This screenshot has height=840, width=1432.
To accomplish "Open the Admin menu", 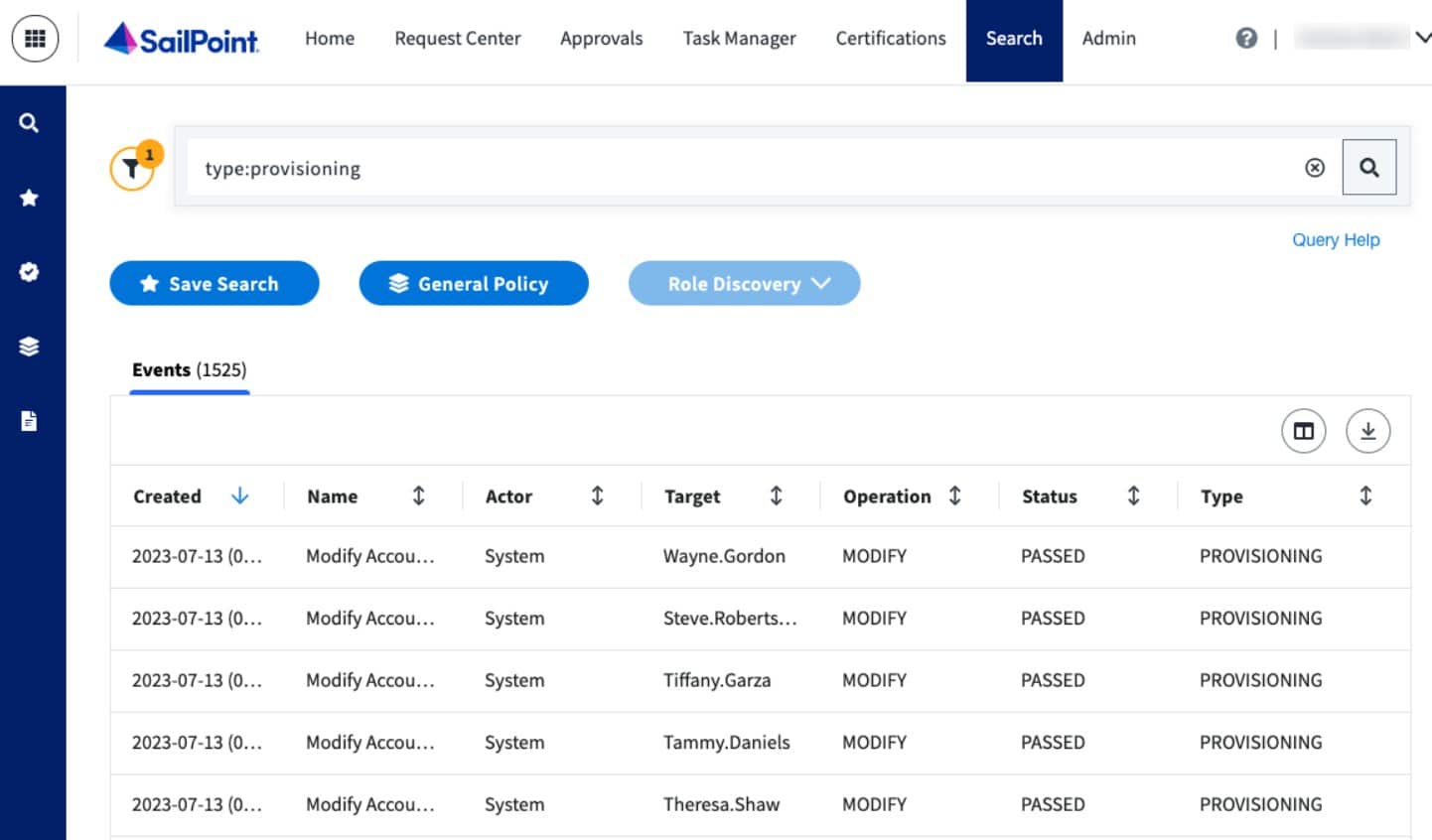I will point(1109,38).
